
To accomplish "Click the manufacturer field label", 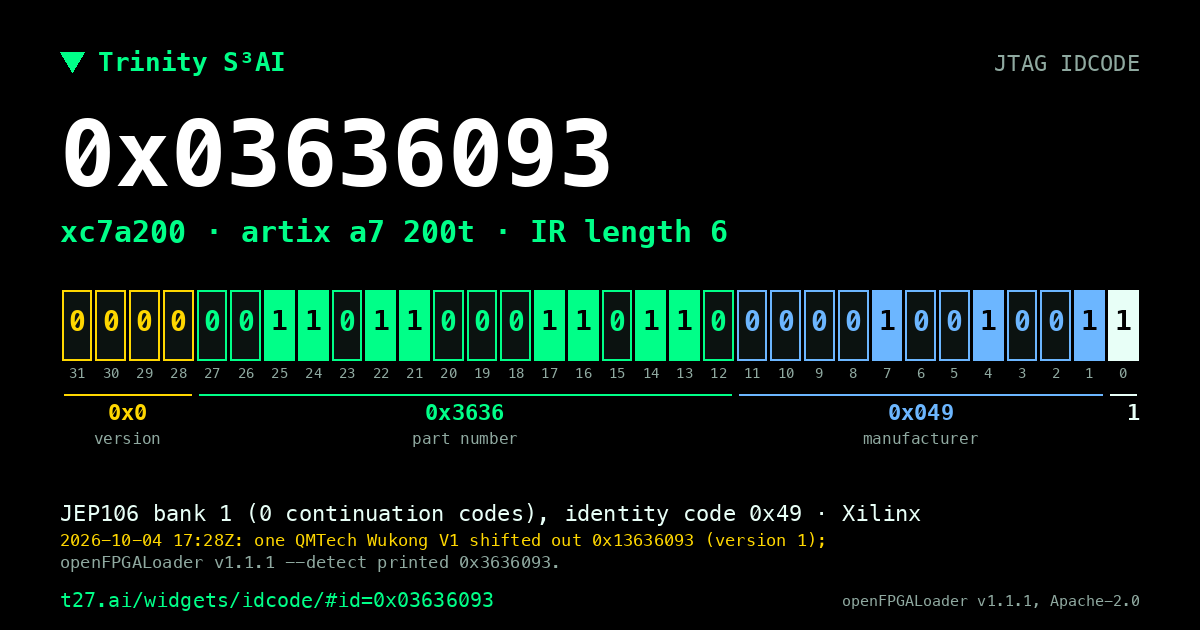I will (921, 438).
